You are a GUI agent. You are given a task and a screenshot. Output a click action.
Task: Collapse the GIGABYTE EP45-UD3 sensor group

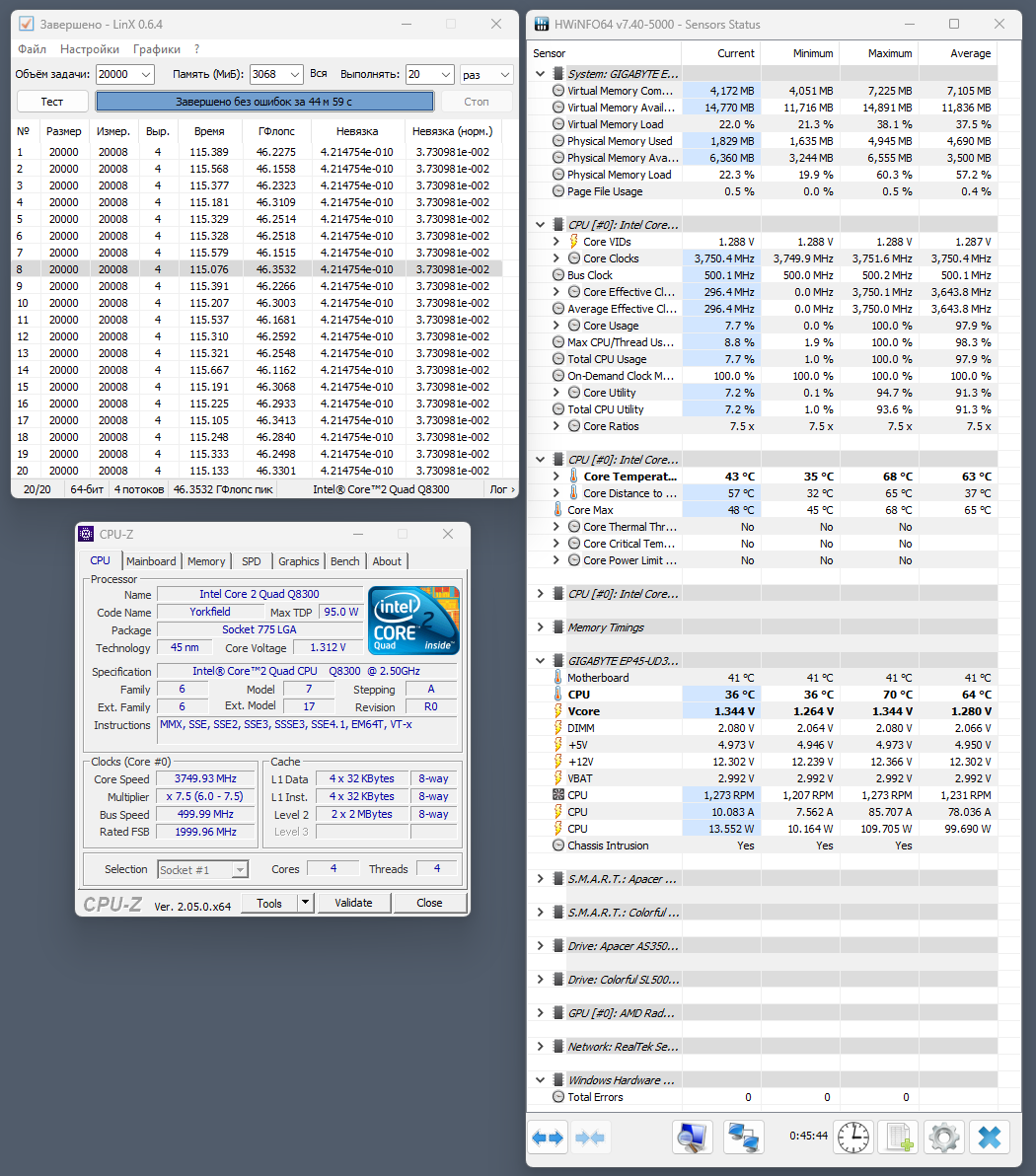point(540,661)
